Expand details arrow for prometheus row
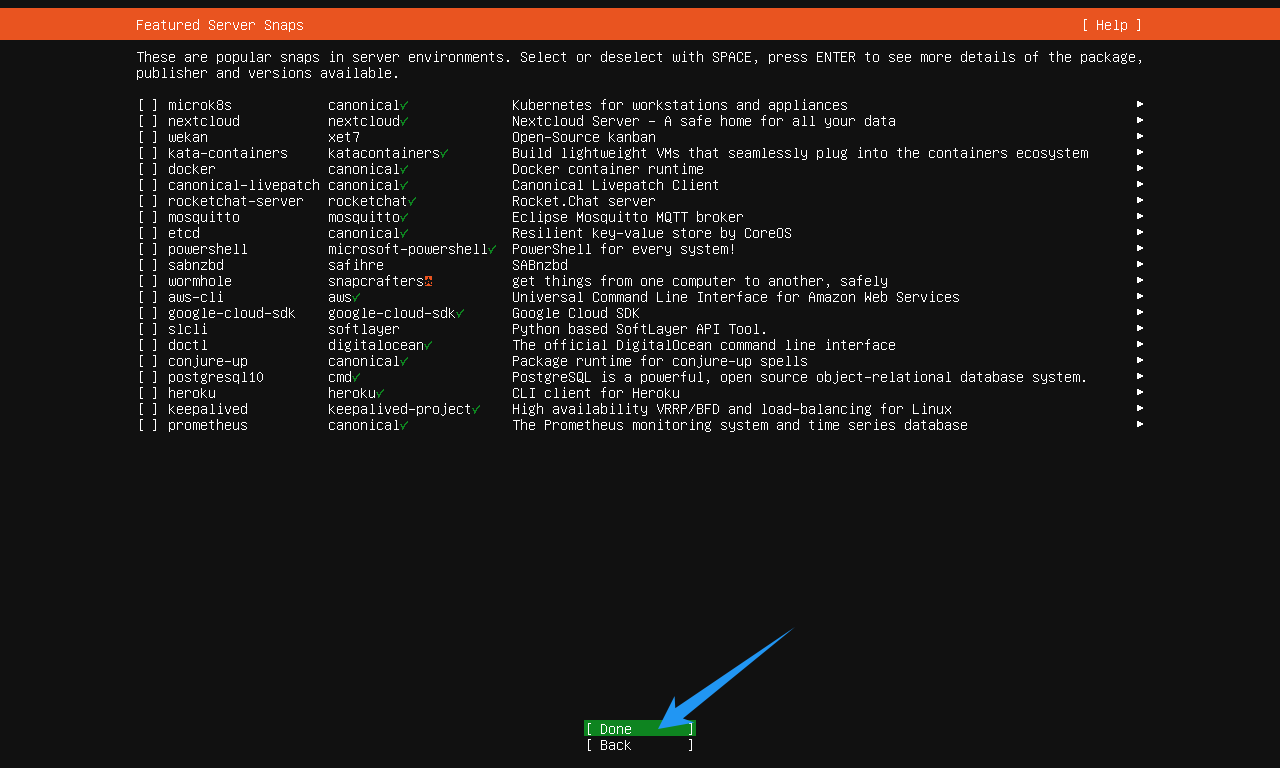The width and height of the screenshot is (1280, 768). point(1140,424)
